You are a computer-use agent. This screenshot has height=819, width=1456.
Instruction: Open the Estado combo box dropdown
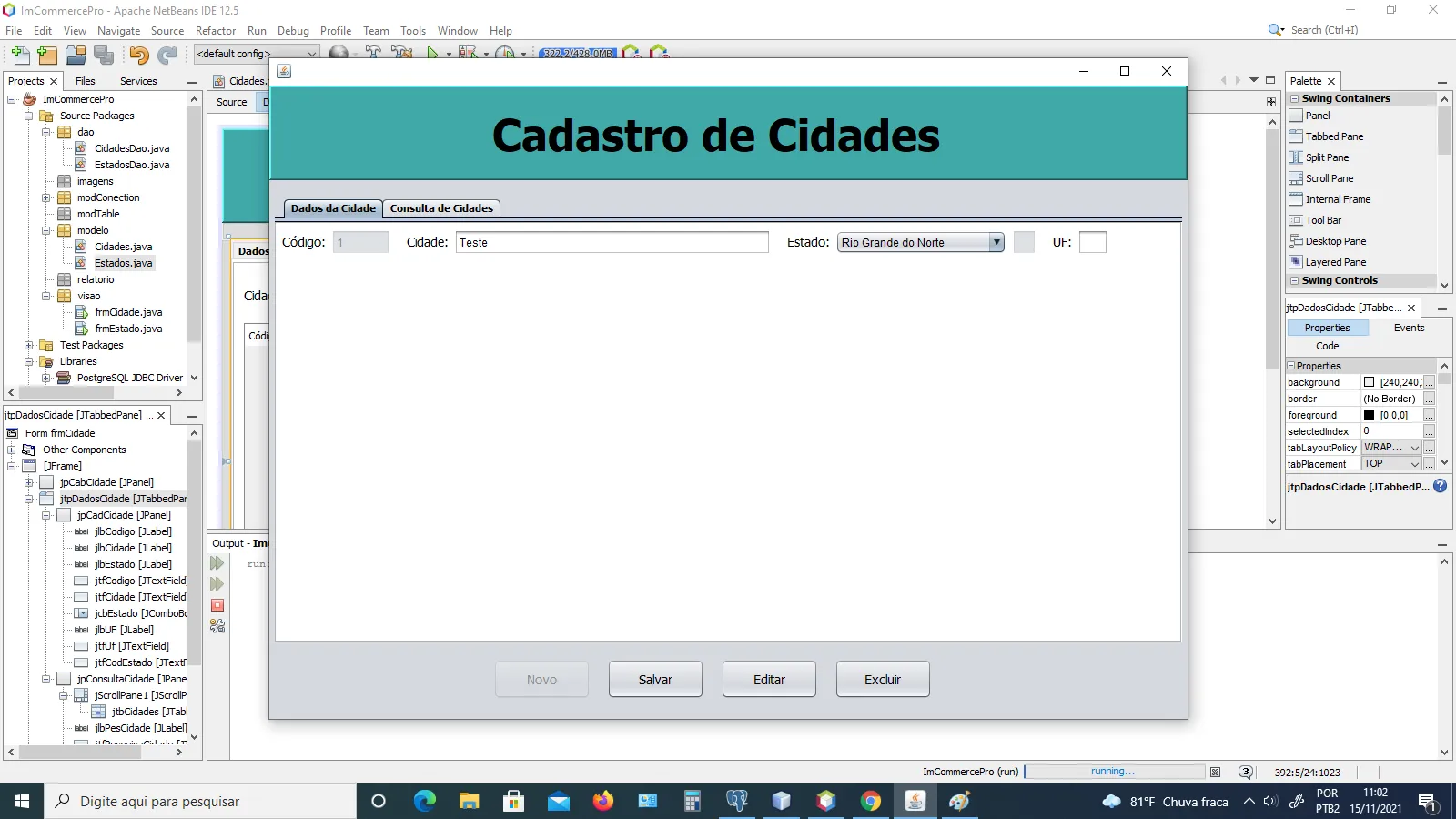pyautogui.click(x=996, y=242)
